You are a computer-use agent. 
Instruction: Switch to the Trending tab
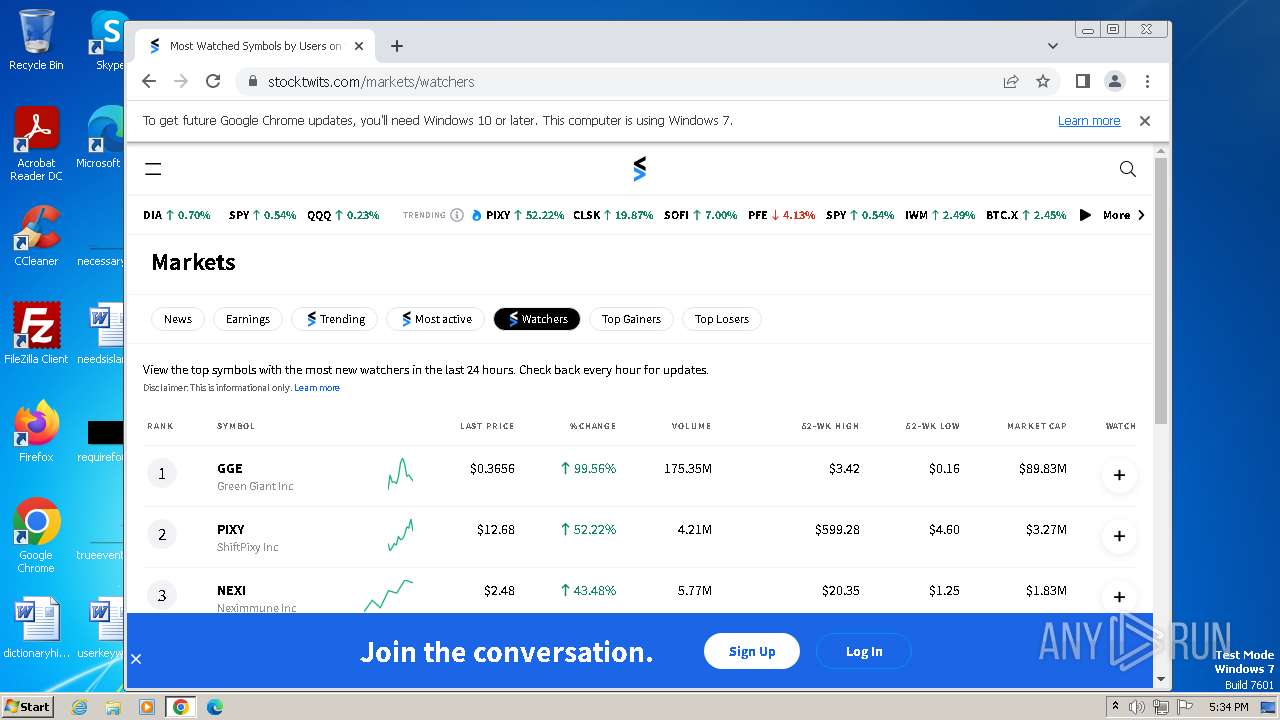(x=335, y=319)
